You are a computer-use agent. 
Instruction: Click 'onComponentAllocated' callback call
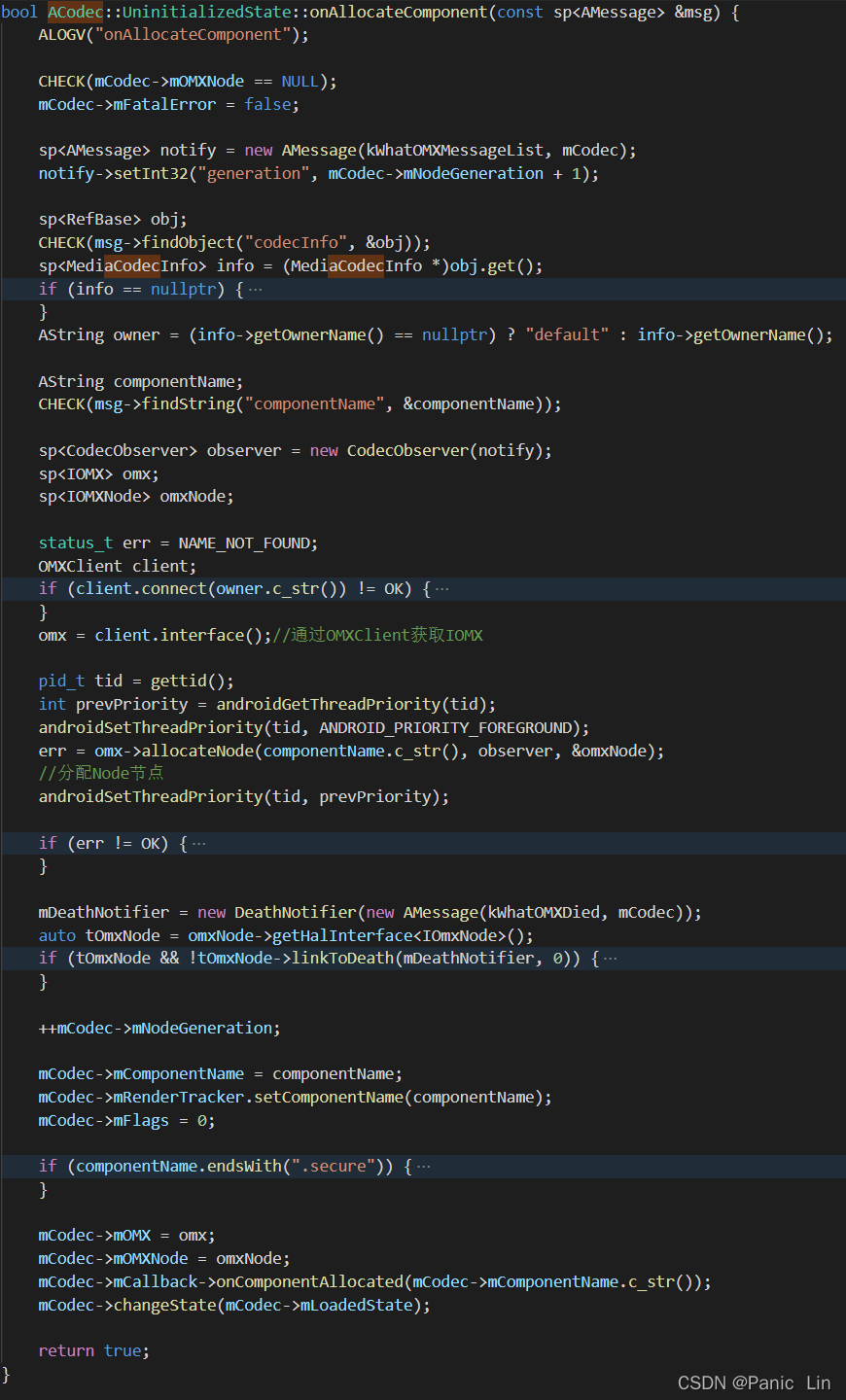tap(309, 1282)
